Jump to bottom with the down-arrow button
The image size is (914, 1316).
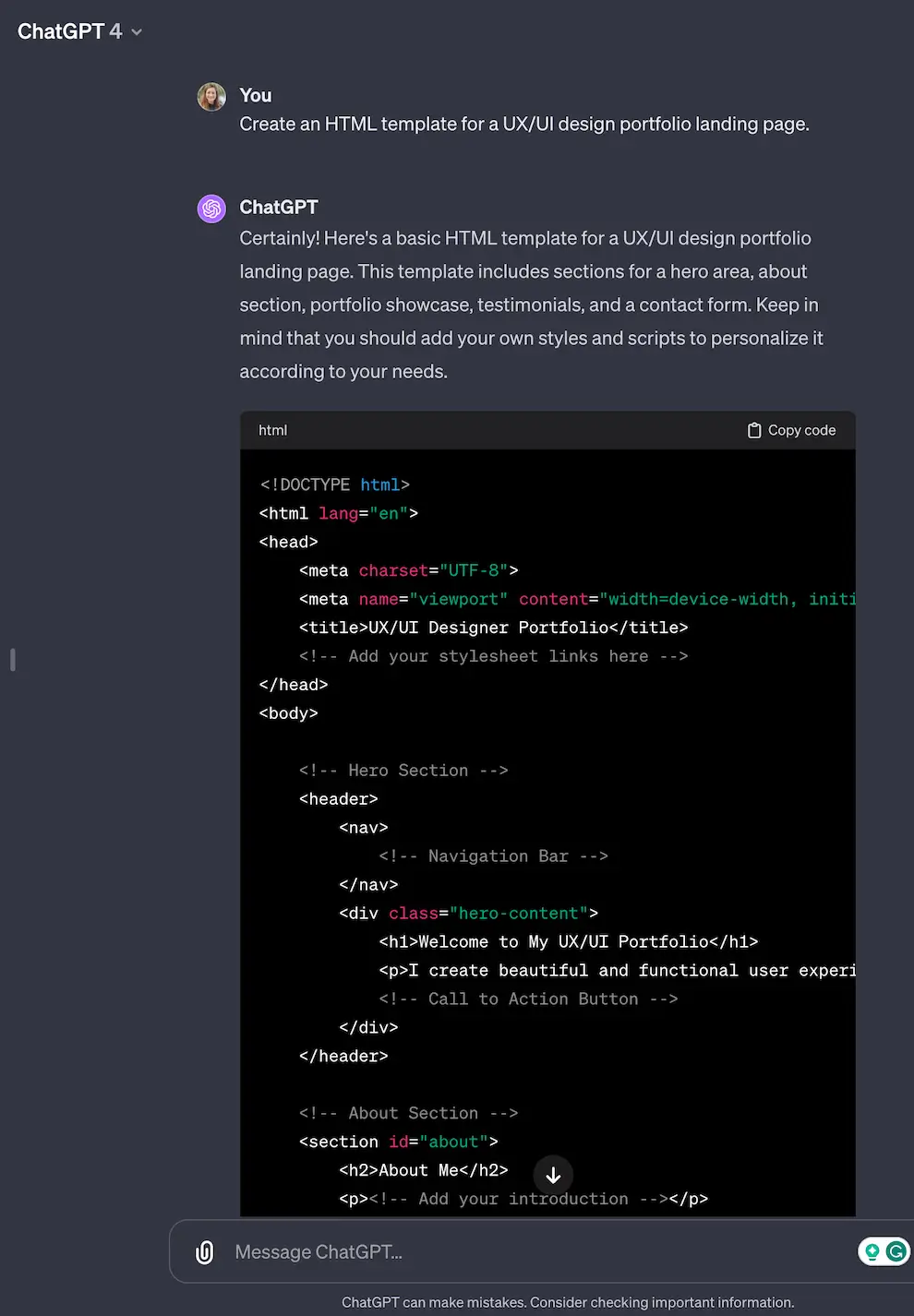click(553, 1175)
